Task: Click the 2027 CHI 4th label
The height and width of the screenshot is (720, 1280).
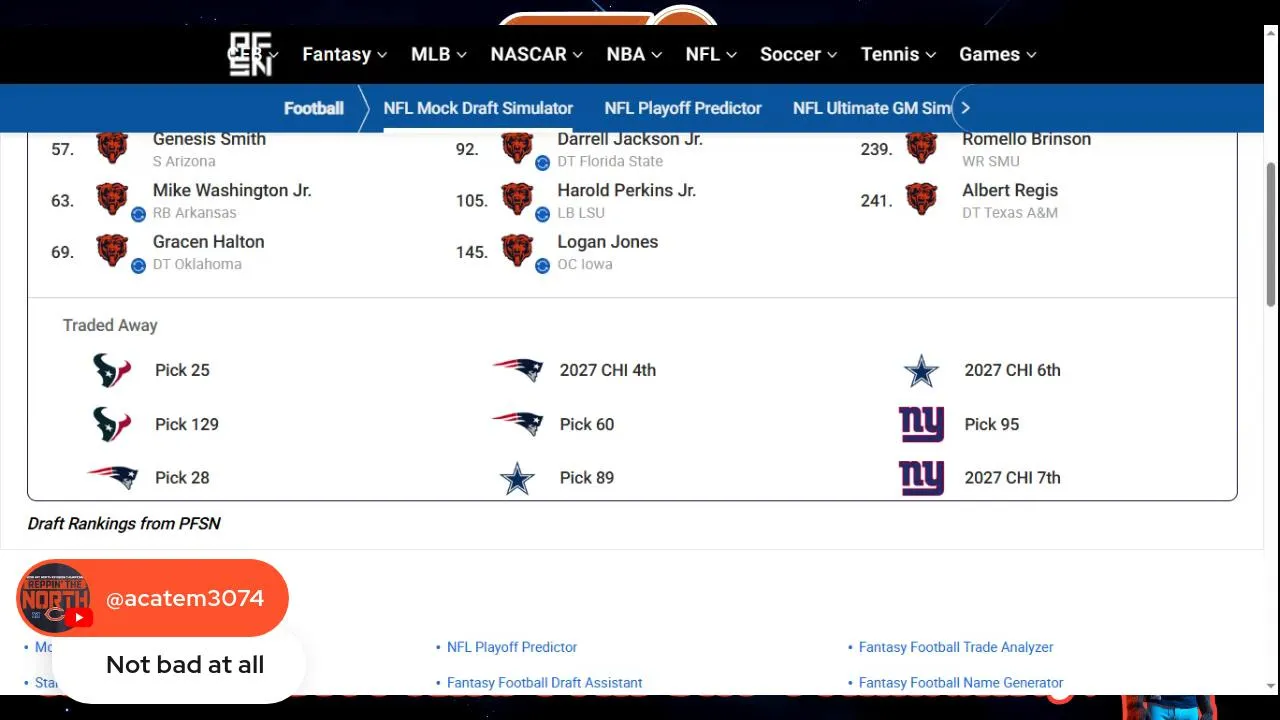Action: tap(608, 370)
